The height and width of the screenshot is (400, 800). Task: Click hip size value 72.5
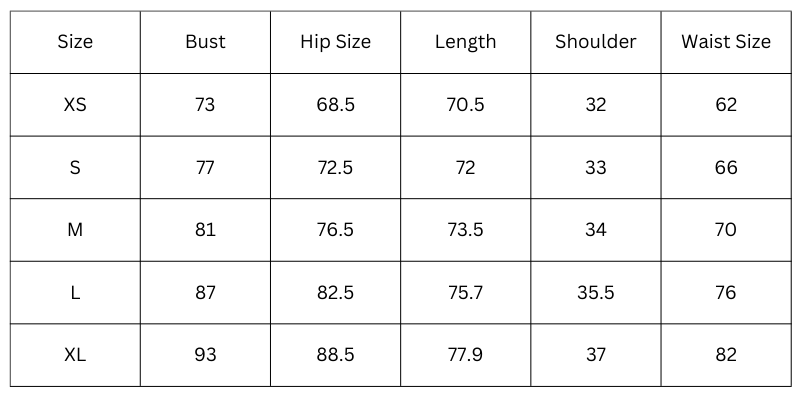pyautogui.click(x=335, y=168)
